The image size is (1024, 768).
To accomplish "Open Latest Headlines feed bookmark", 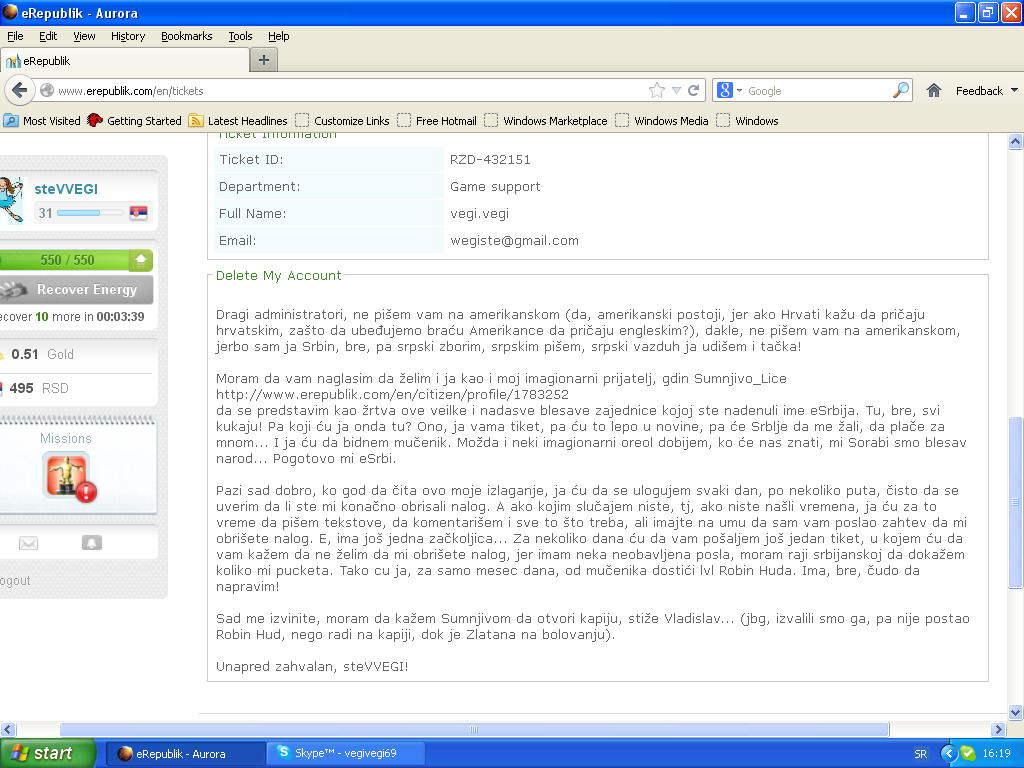I will pyautogui.click(x=238, y=120).
